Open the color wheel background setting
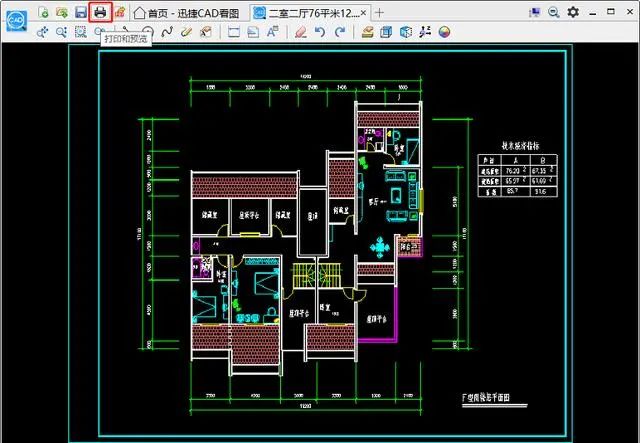Viewport: 640px width, 443px height. point(444,32)
